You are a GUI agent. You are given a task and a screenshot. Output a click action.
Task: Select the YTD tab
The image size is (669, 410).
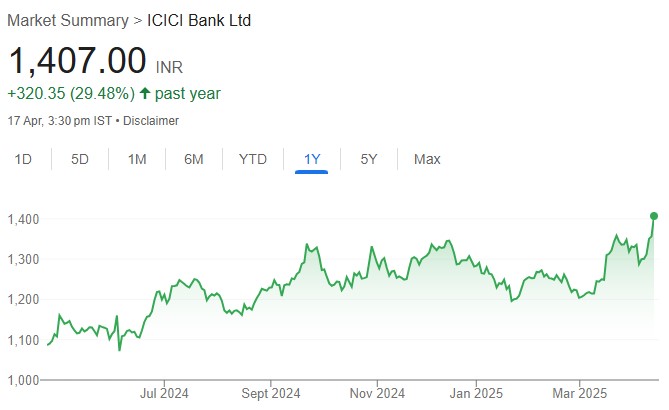point(252,159)
